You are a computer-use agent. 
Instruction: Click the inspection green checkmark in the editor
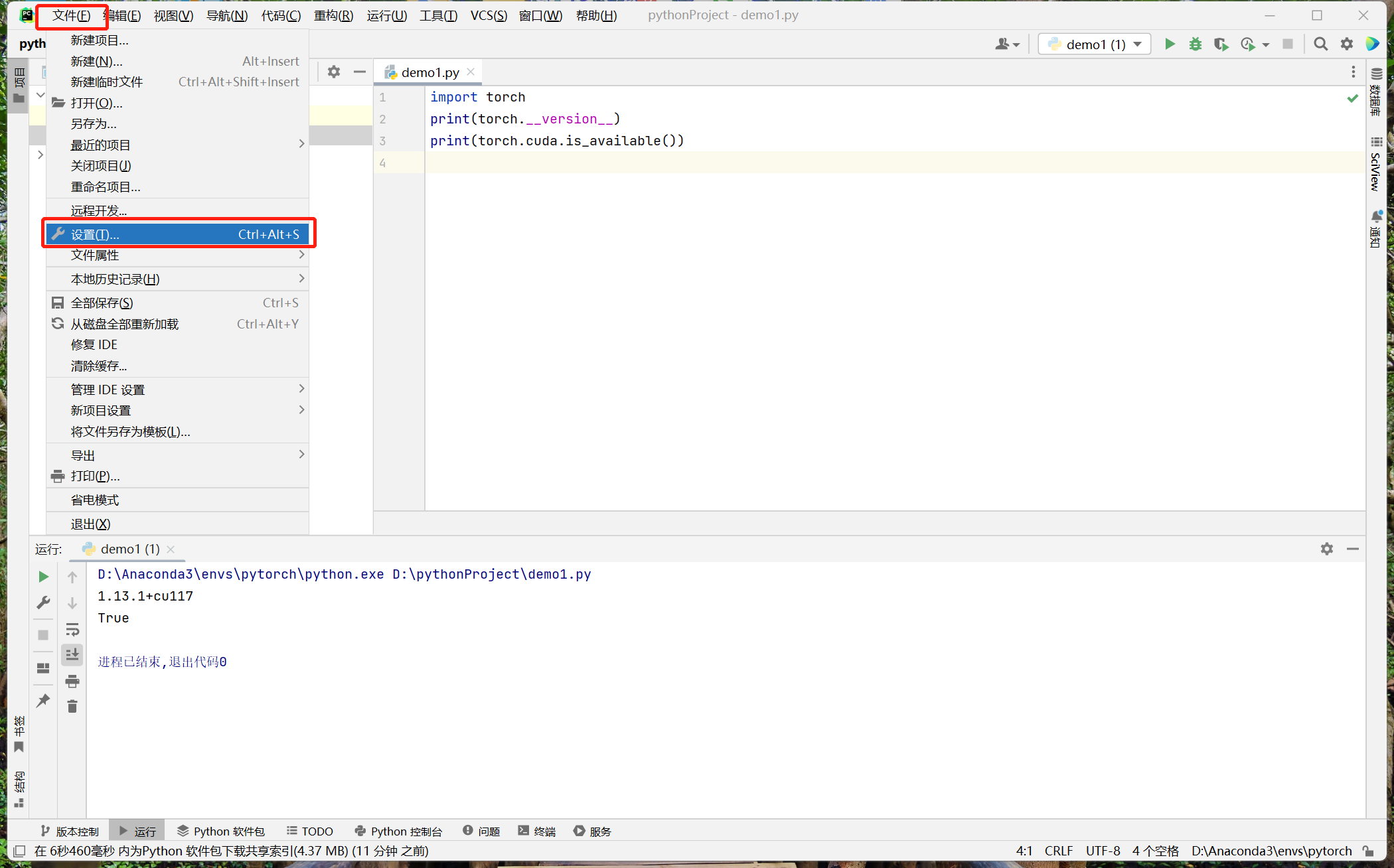tap(1352, 98)
